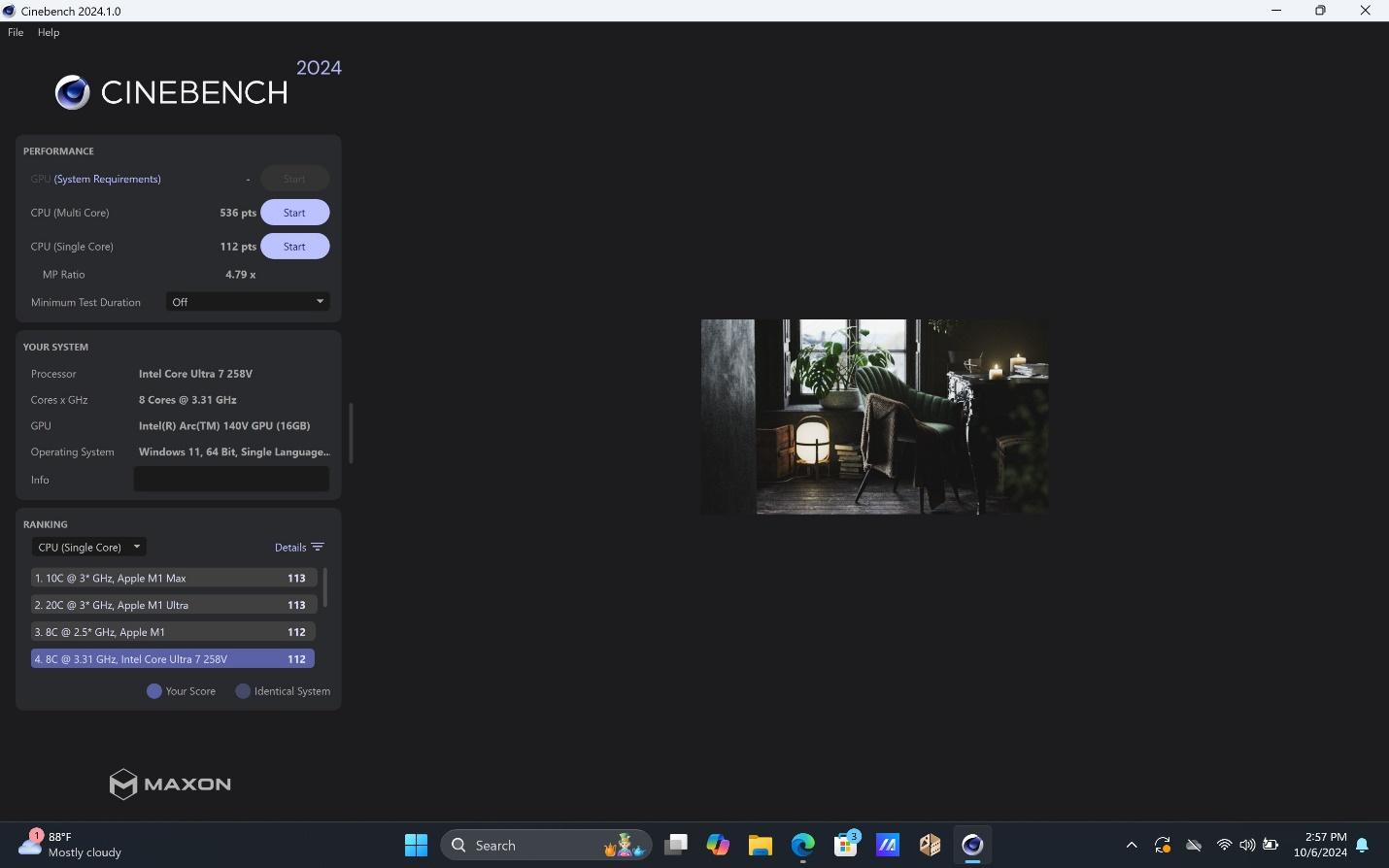Click the Identical System legend circle
This screenshot has width=1389, height=868.
tap(243, 691)
